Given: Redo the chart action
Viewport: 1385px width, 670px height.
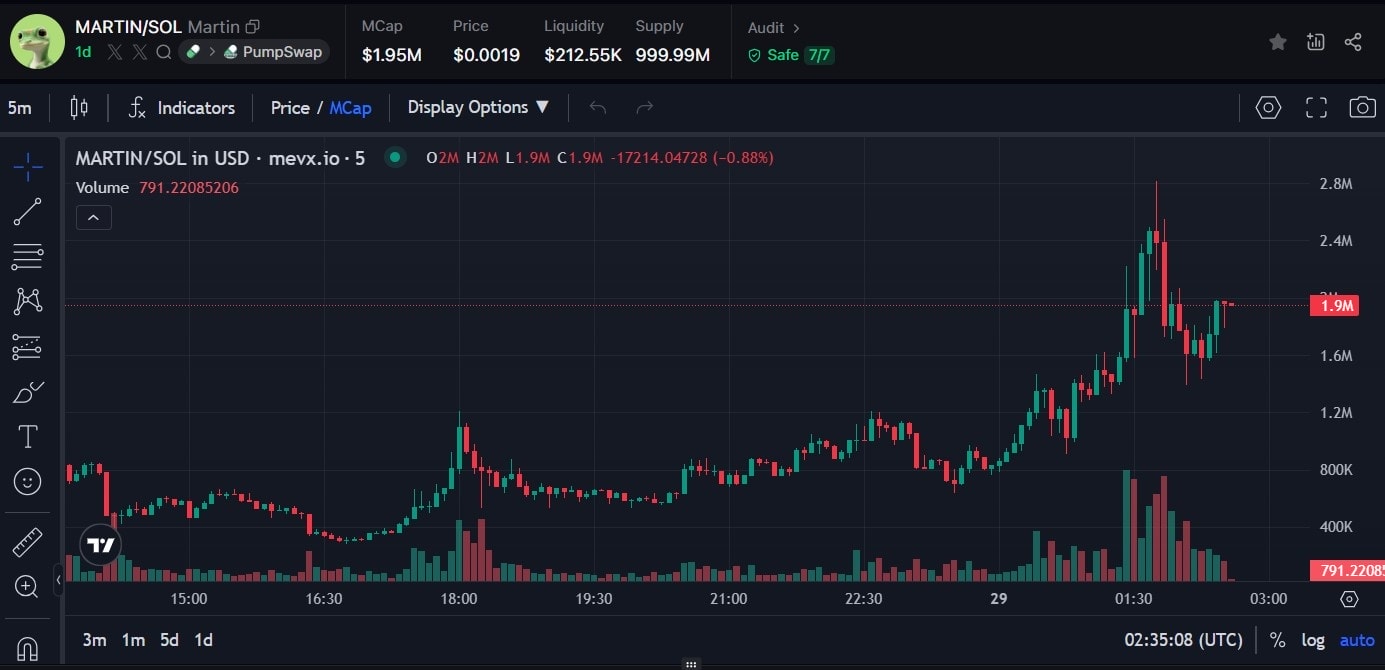Looking at the screenshot, I should click(645, 107).
